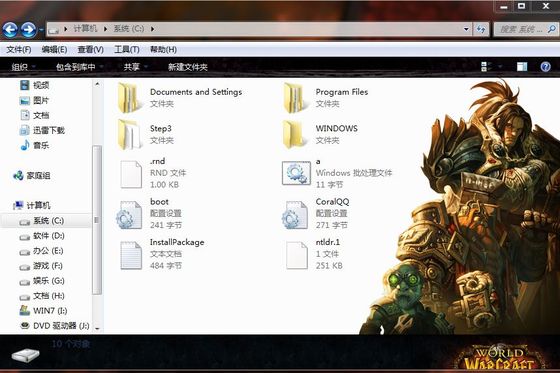Open the 工具(T) menu
This screenshot has width=560, height=373.
(126, 49)
